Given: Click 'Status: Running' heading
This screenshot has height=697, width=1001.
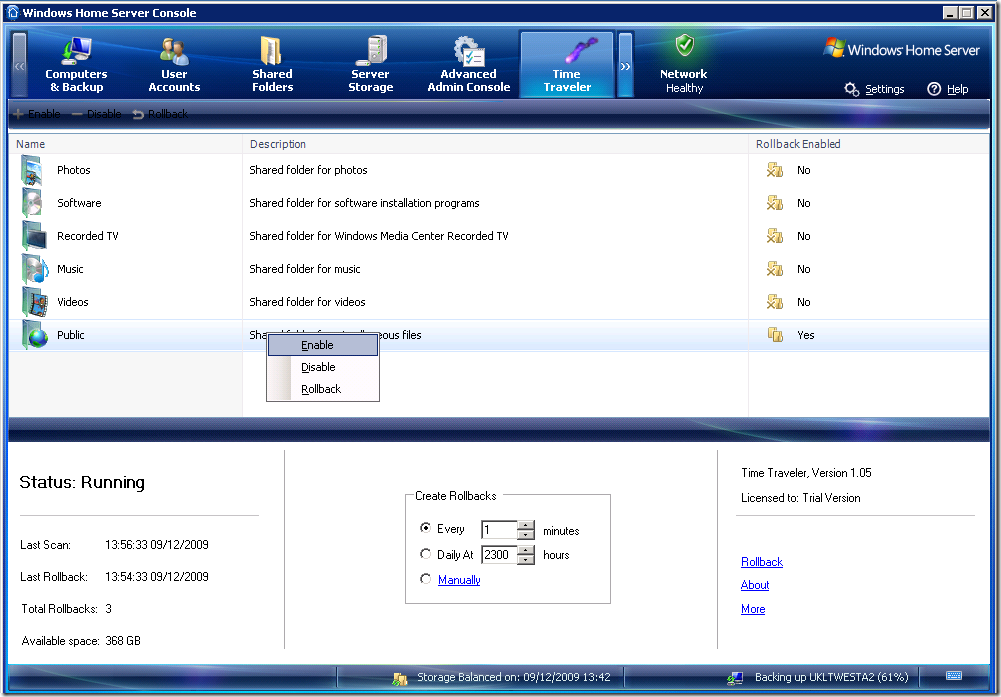Looking at the screenshot, I should (x=82, y=483).
